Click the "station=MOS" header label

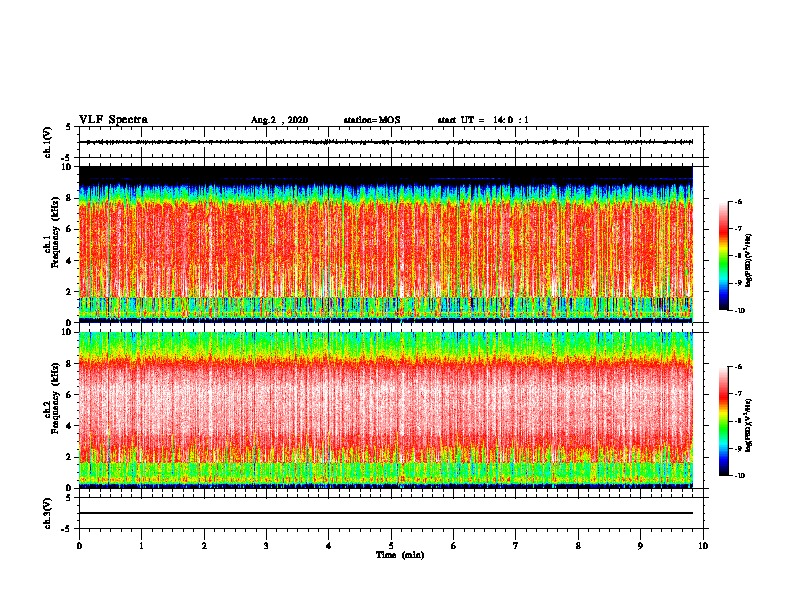pyautogui.click(x=372, y=120)
